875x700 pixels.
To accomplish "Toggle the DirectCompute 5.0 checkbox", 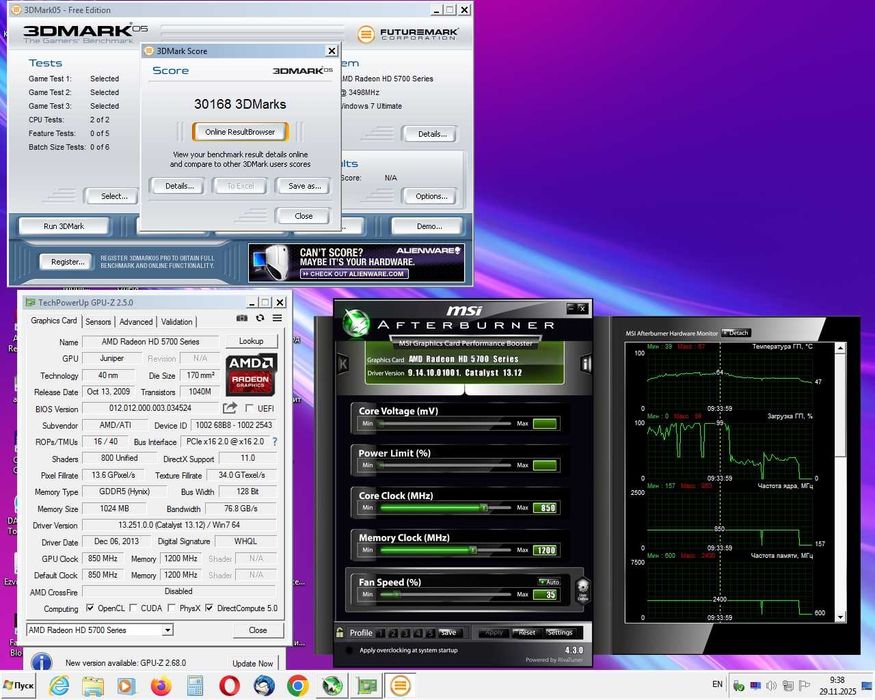I will [x=209, y=608].
